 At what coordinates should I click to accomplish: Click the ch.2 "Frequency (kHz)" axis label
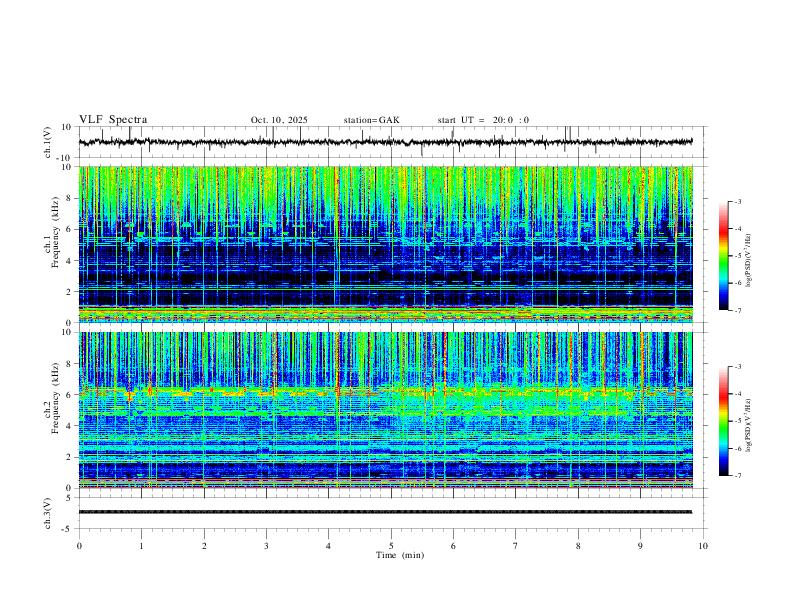pyautogui.click(x=55, y=398)
